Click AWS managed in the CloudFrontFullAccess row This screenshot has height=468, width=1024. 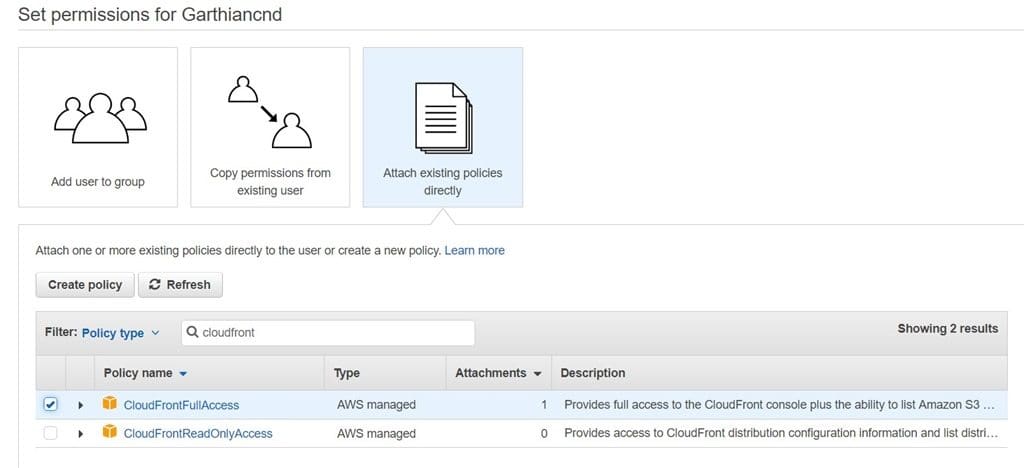click(x=376, y=405)
